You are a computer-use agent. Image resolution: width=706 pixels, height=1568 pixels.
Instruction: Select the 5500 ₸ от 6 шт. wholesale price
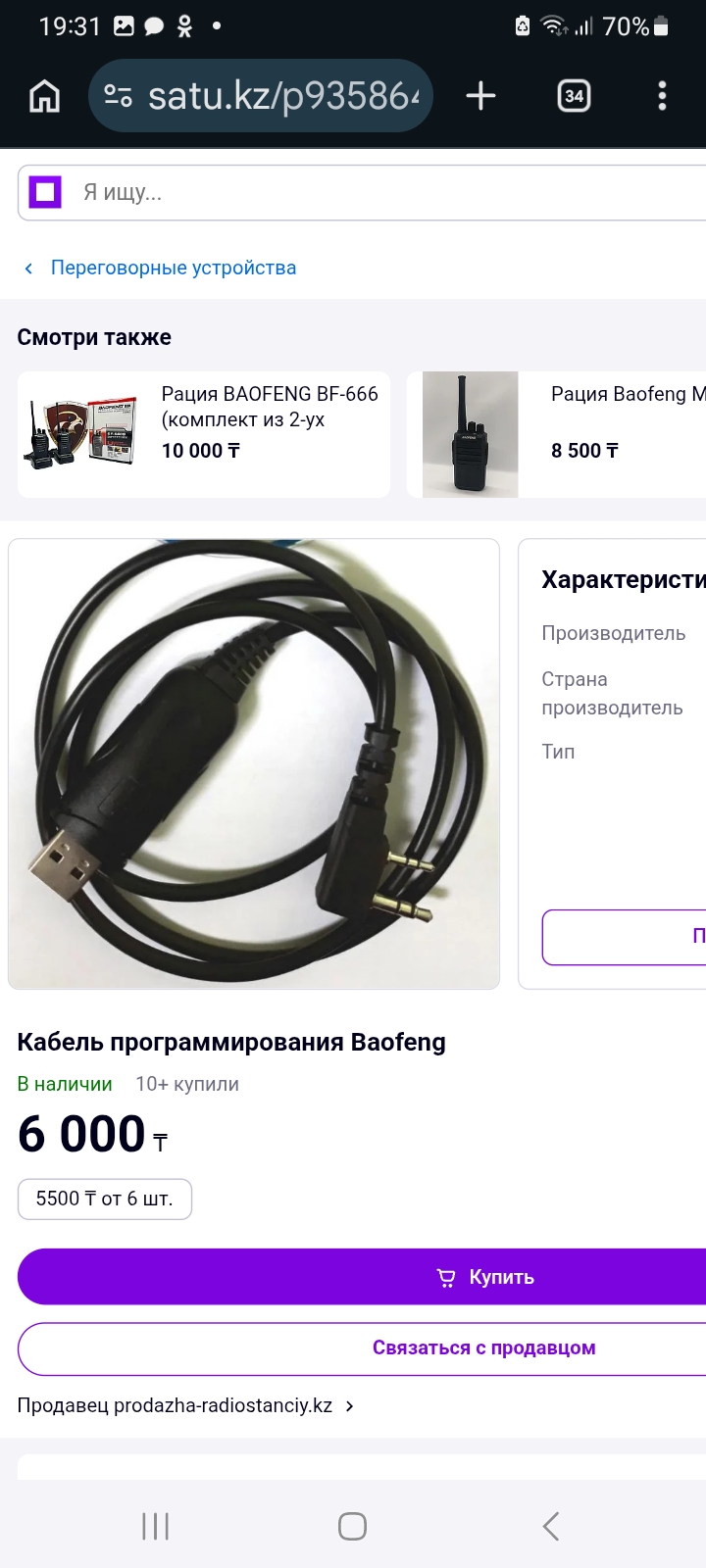tap(105, 1199)
